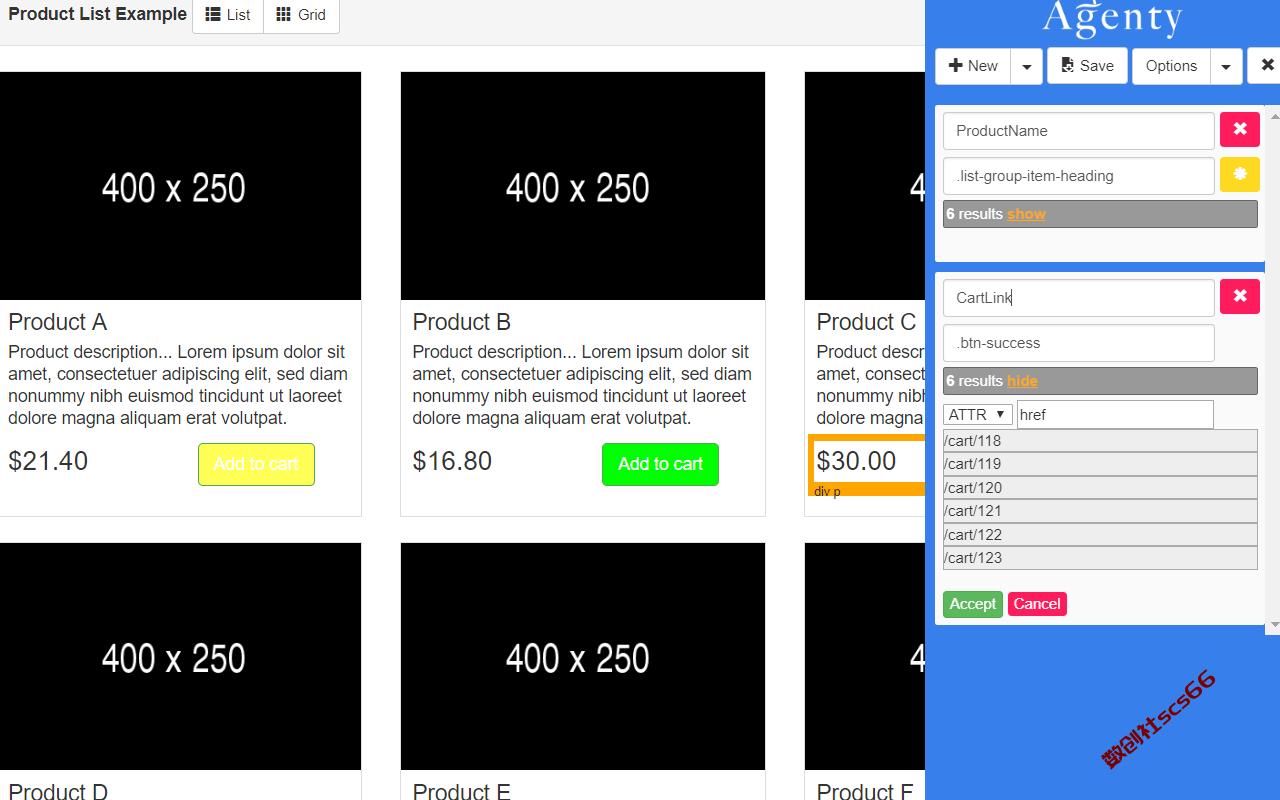Screen dimensions: 1280x800
Task: Click the Product D heading
Action: coord(58,791)
